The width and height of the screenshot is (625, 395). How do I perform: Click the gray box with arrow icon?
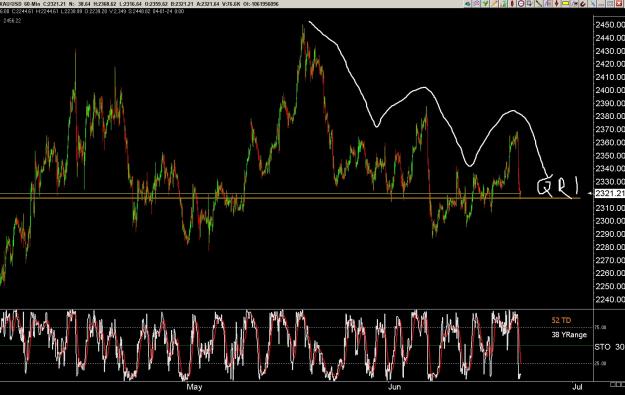(x=529, y=4)
